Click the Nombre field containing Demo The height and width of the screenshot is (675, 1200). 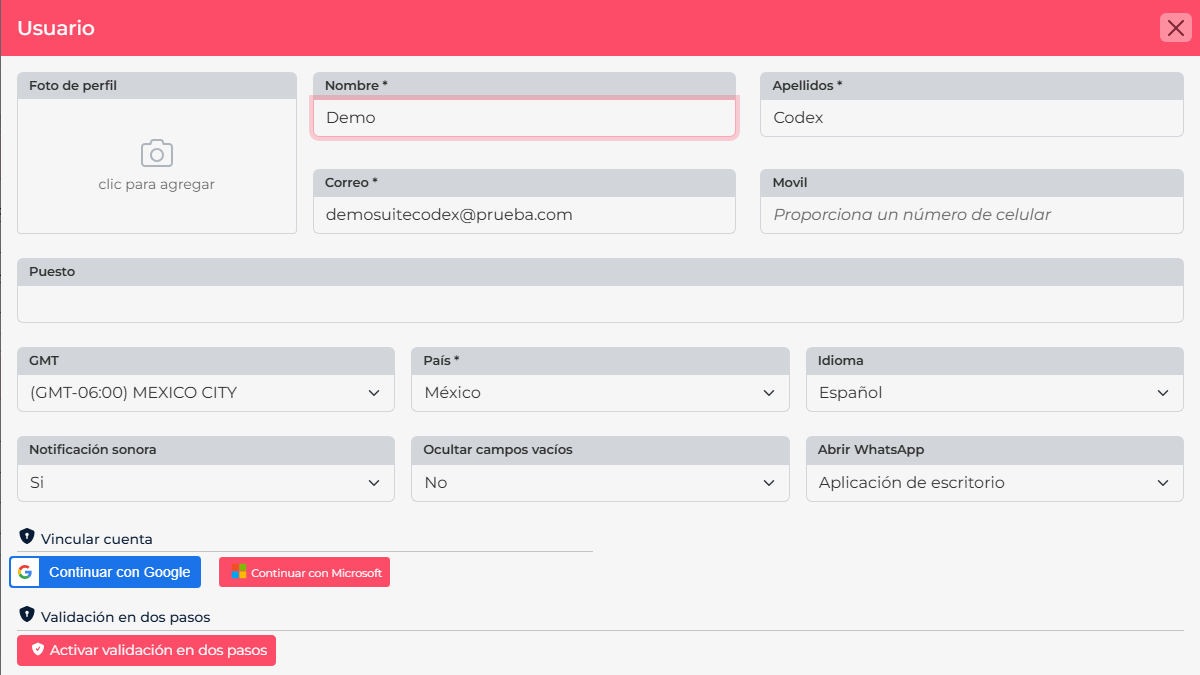[524, 117]
